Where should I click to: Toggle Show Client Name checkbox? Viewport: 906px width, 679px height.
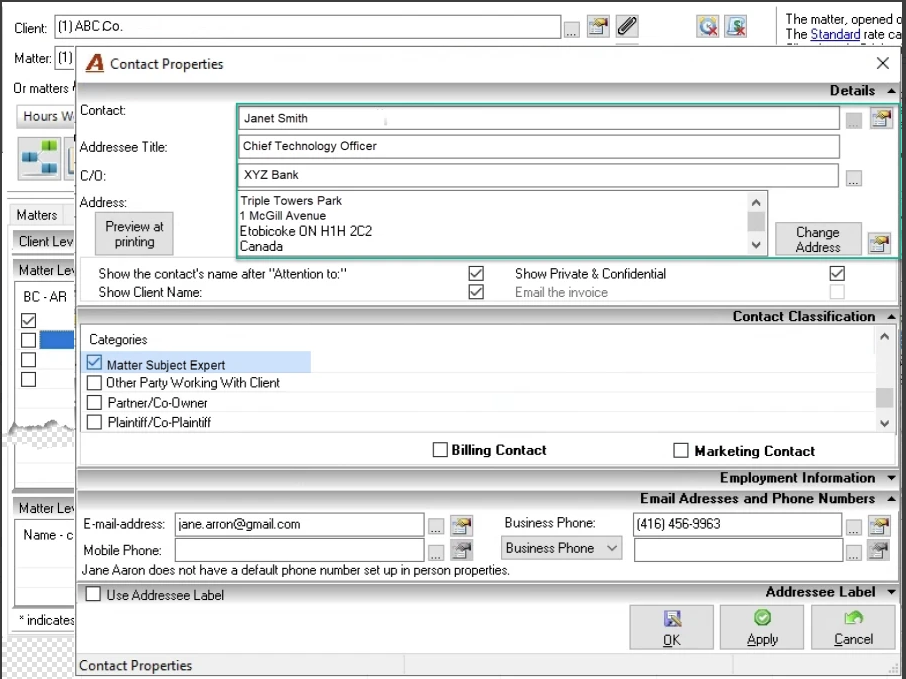pyautogui.click(x=476, y=292)
